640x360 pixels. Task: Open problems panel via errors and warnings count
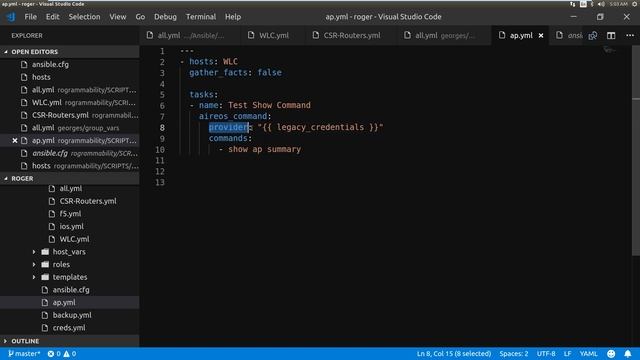(x=62, y=354)
